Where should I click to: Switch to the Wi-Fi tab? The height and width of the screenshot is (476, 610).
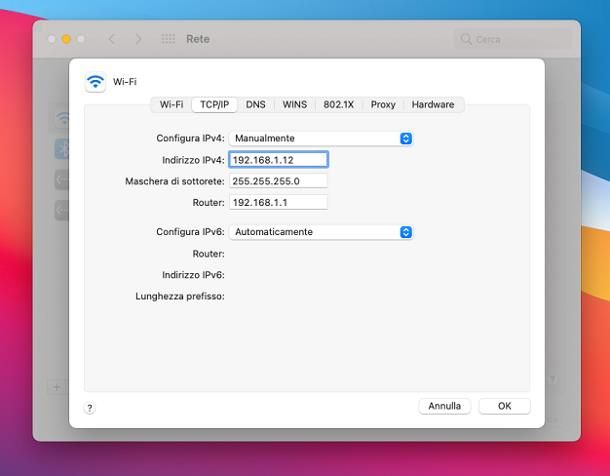tap(171, 105)
